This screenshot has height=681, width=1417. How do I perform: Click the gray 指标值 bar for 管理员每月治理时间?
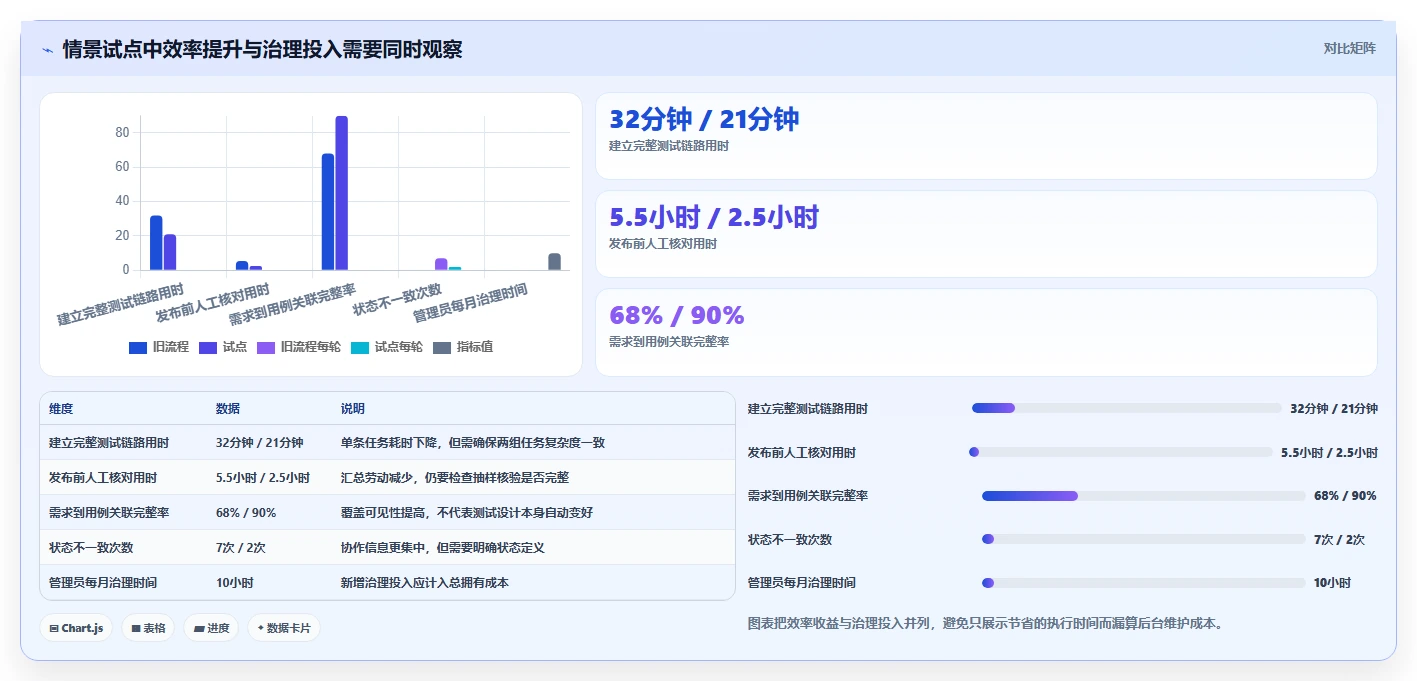554,262
